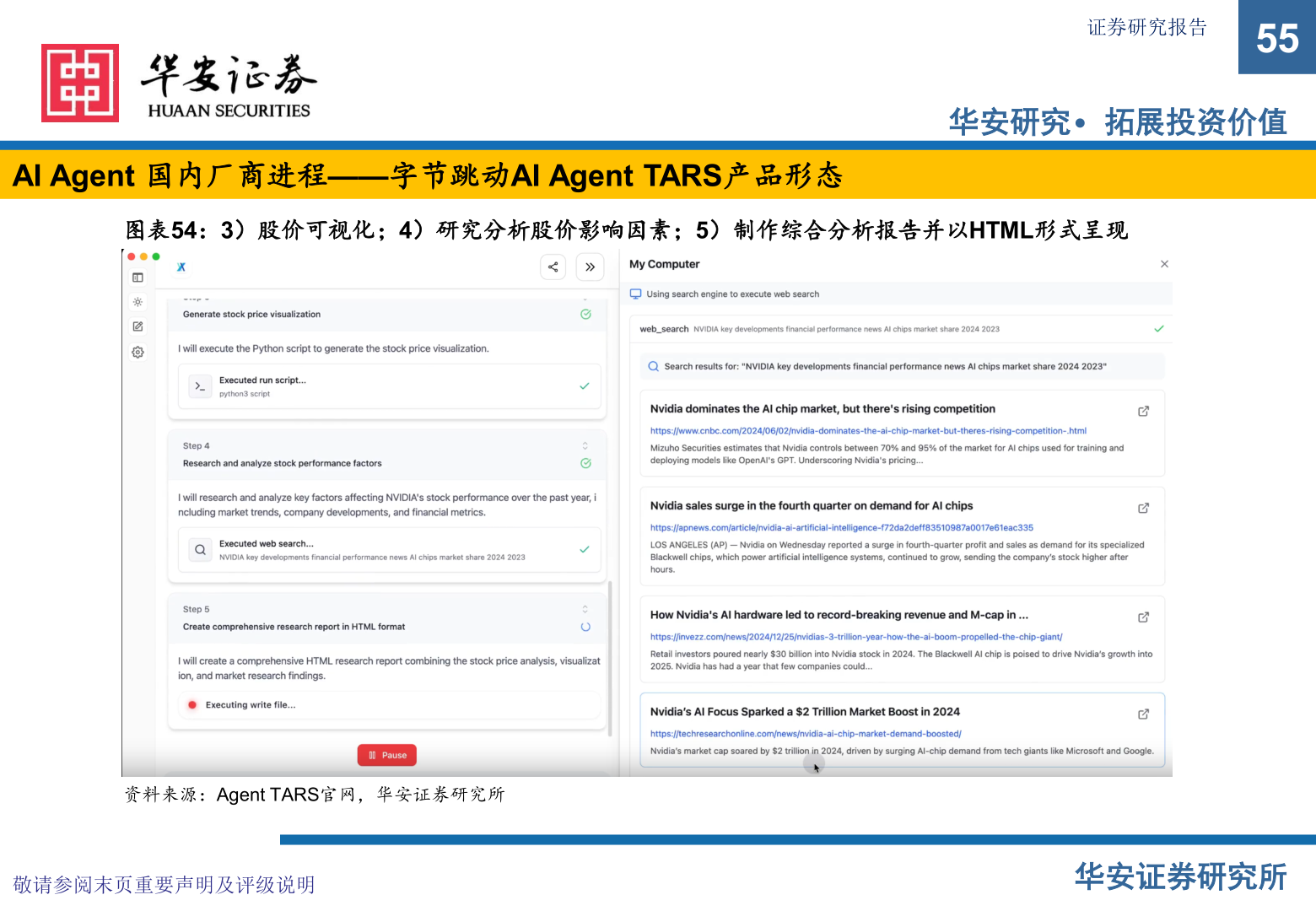Click 'Generate stock price visualization' step title
The image size is (1316, 911).
pos(251,314)
